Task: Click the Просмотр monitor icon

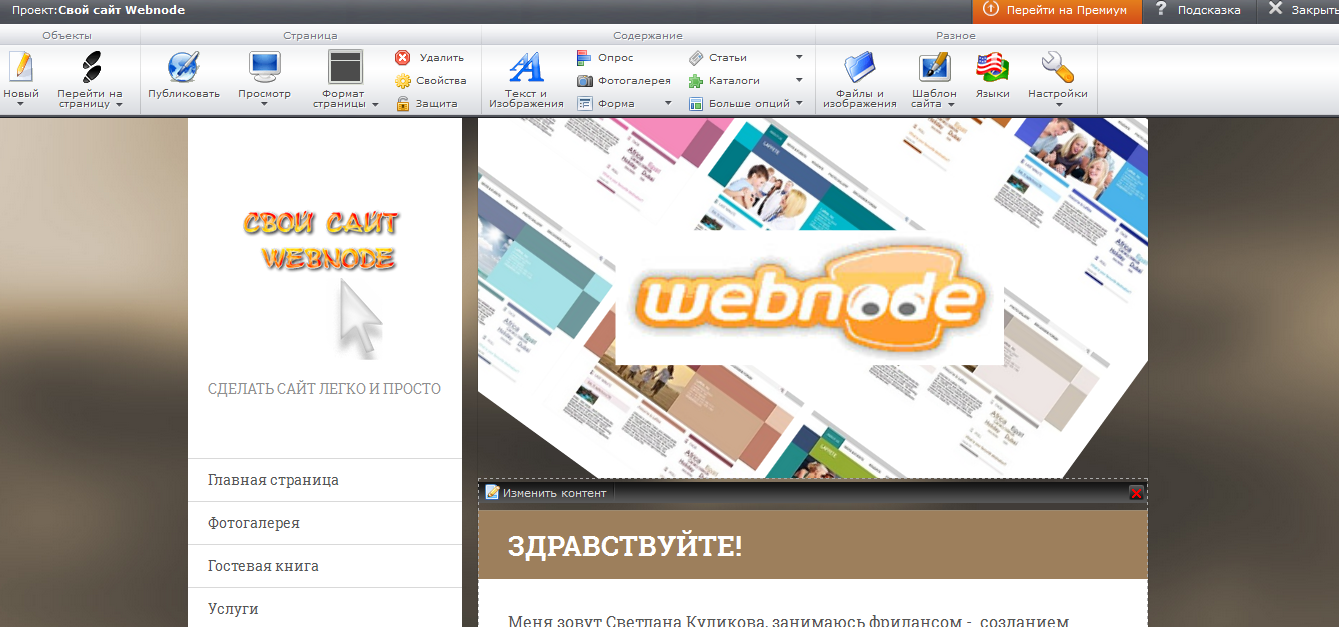Action: pyautogui.click(x=265, y=67)
